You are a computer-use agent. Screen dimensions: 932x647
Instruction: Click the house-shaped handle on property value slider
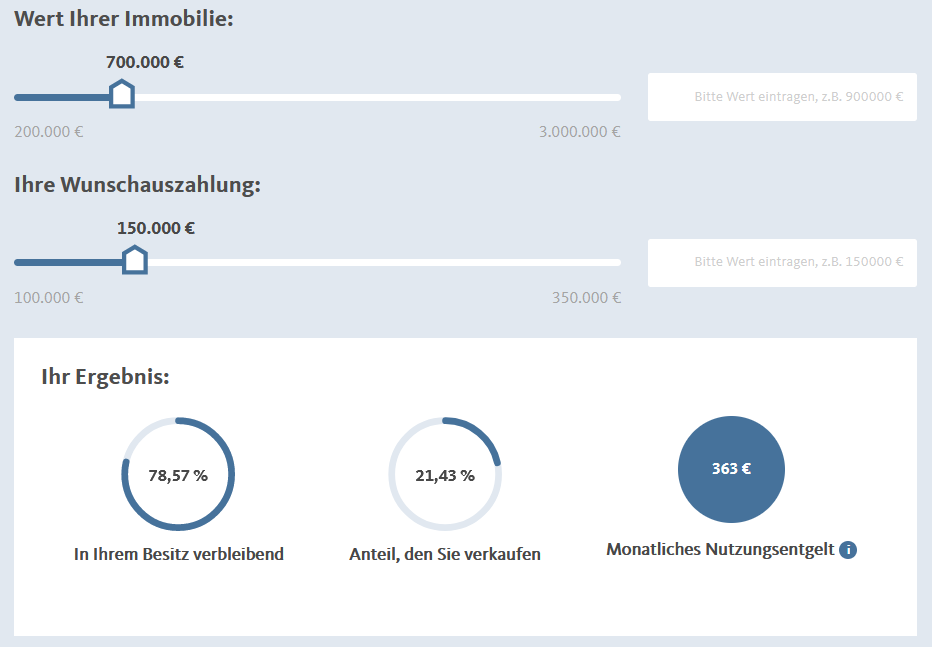click(x=121, y=96)
